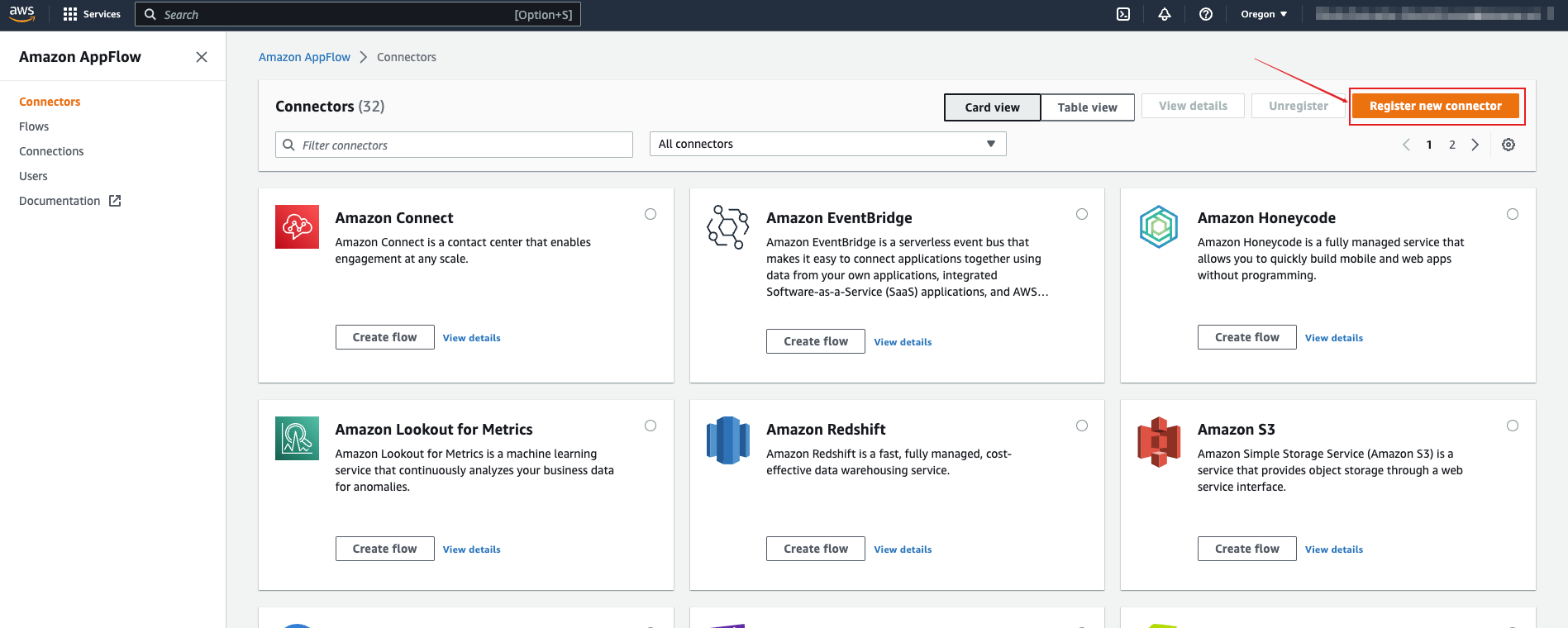Image resolution: width=1568 pixels, height=628 pixels.
Task: Click the Amazon Redshift logo icon
Action: [727, 440]
